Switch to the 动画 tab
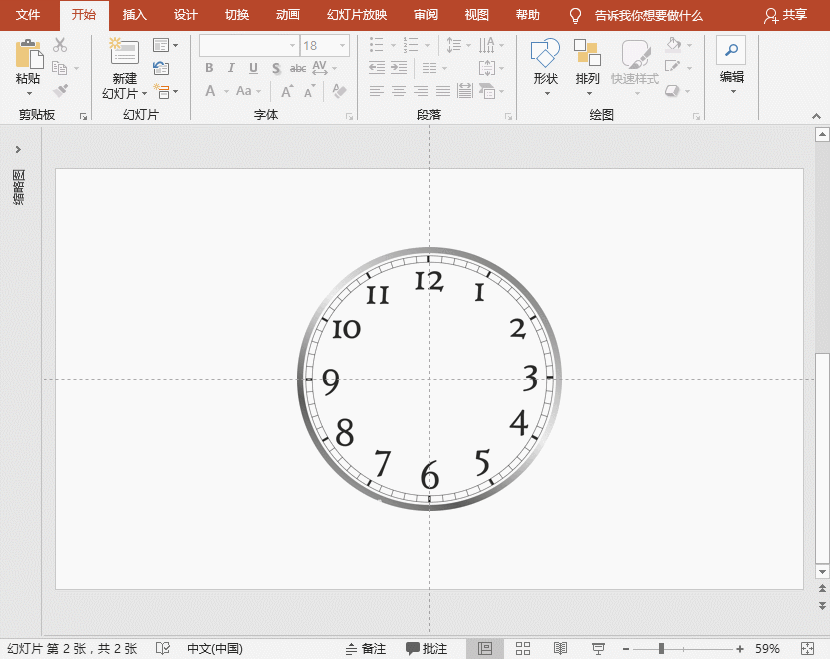 pyautogui.click(x=287, y=15)
